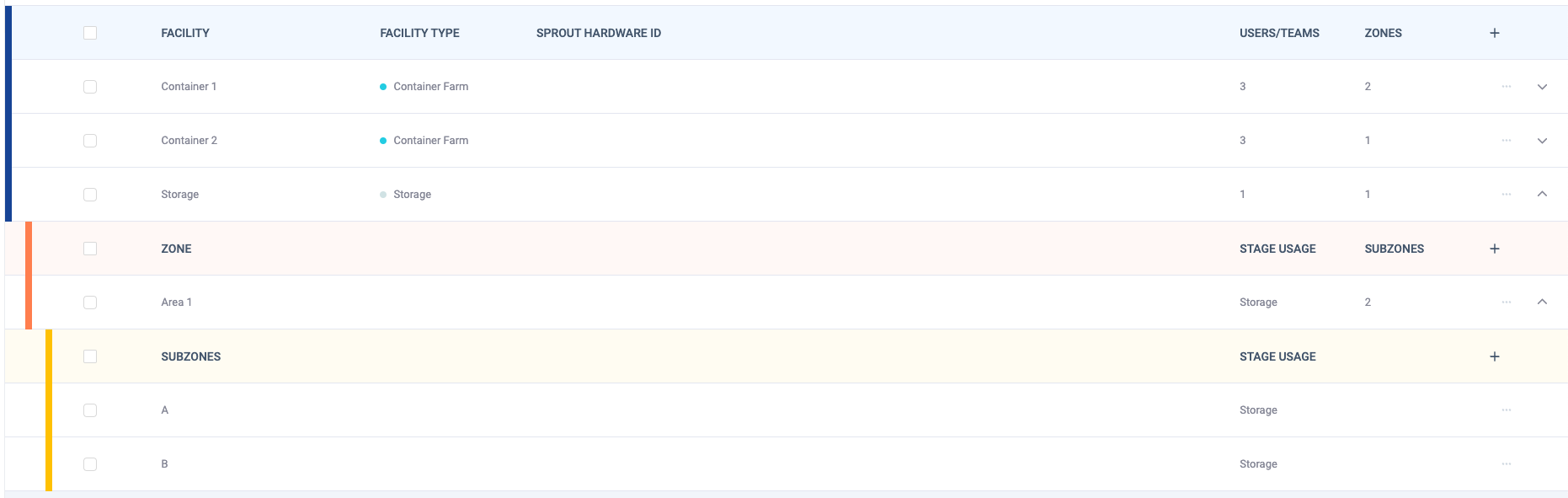Click the Container Farm type of Container 2
1568x498 pixels.
tap(430, 141)
